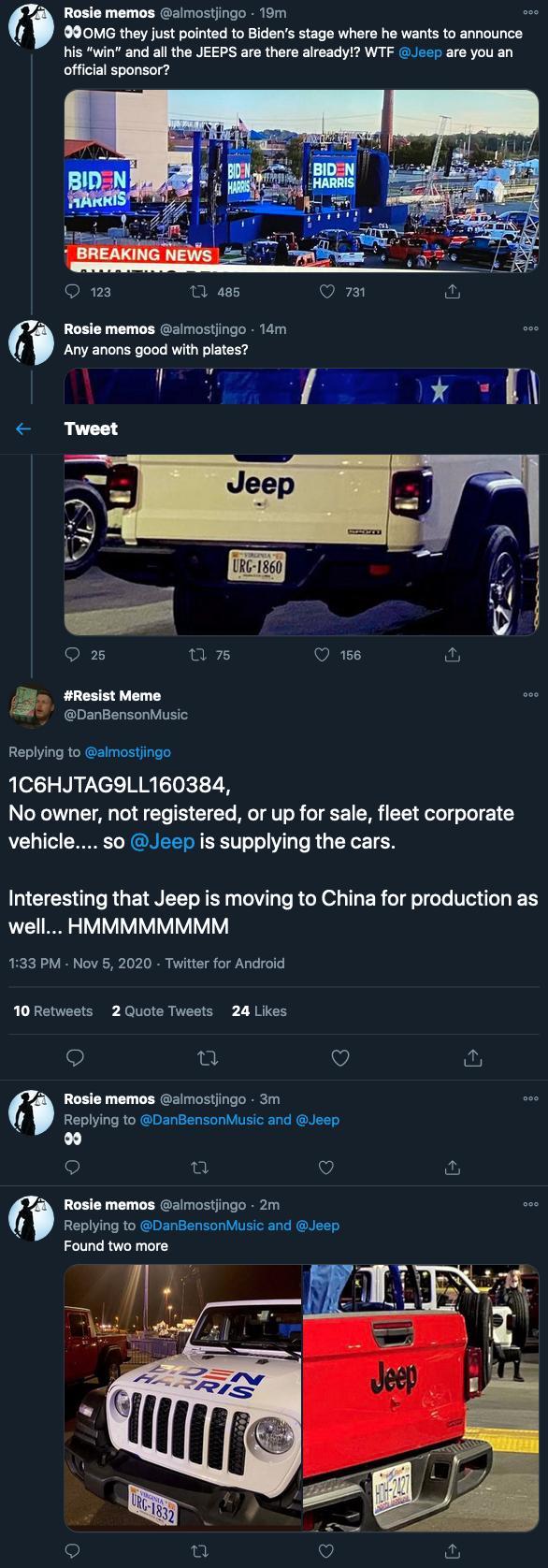This screenshot has height=1568, width=548.
Task: Retweet the #Resist Meme main tweet
Action: point(209,1058)
